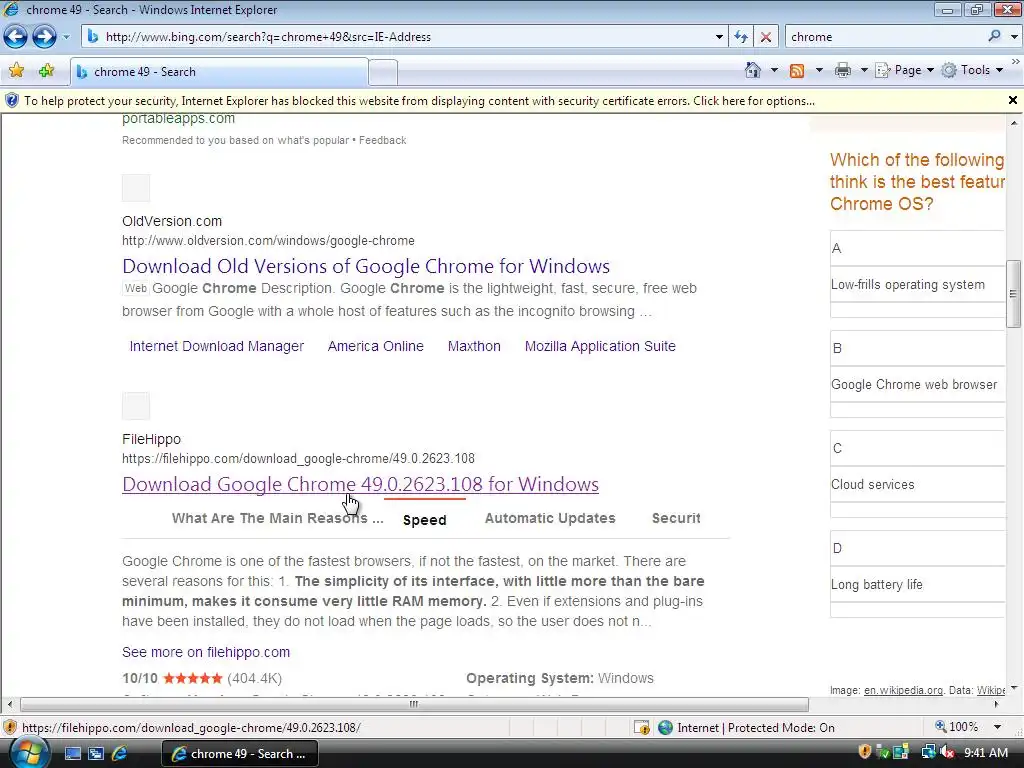
Task: Open Mozilla Application Suite link
Action: [600, 346]
